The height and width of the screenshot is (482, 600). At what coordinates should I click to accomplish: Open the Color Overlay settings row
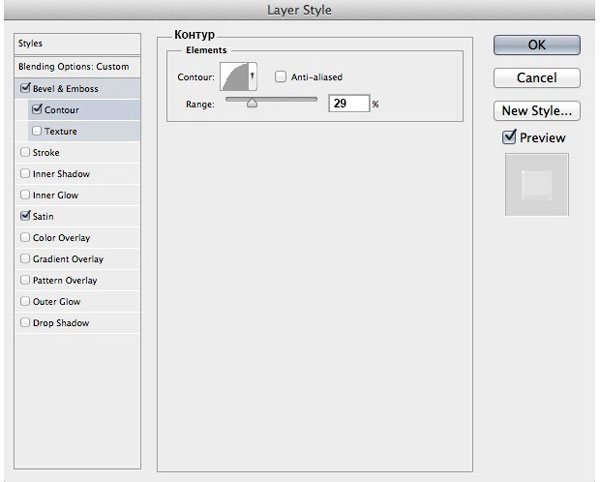click(x=77, y=238)
